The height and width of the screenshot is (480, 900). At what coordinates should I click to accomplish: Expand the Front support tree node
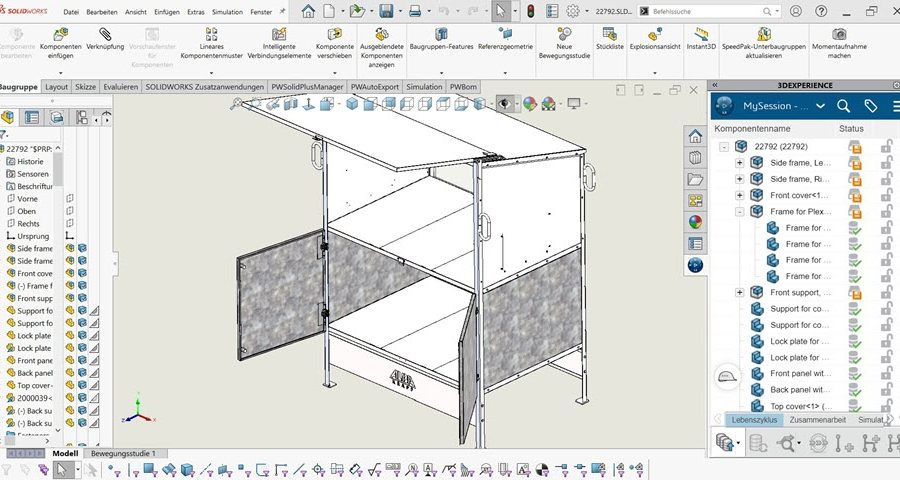(739, 292)
